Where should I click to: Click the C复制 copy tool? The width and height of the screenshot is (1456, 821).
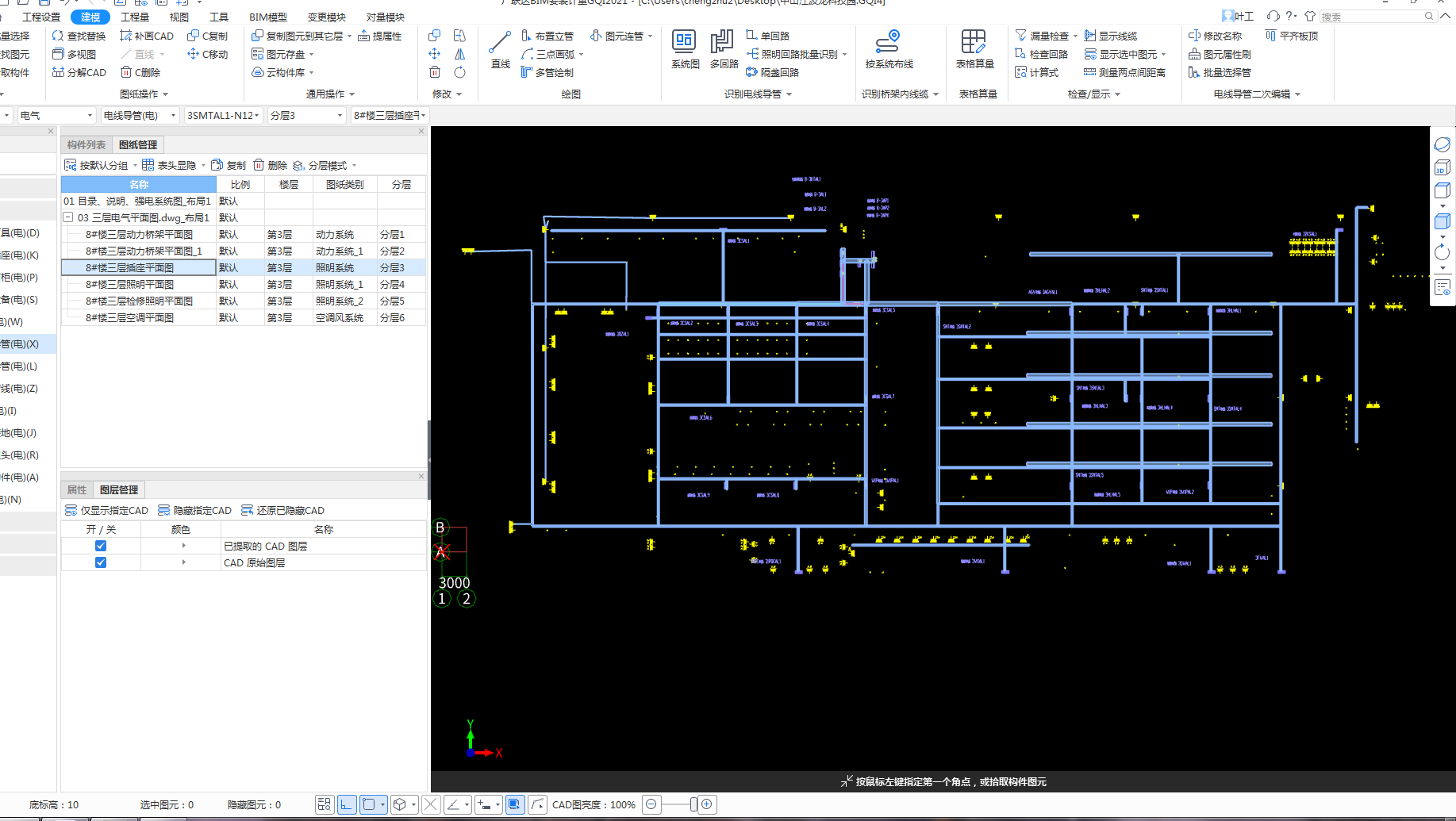tap(208, 36)
